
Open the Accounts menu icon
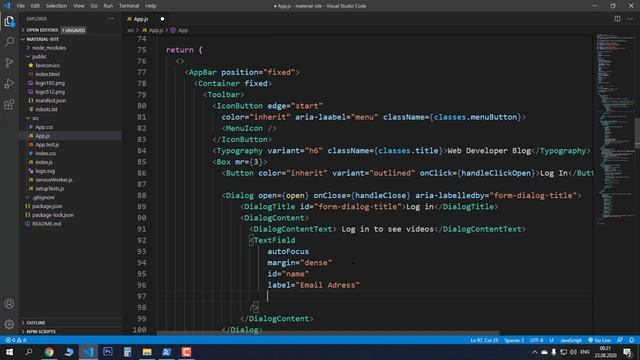coord(9,303)
